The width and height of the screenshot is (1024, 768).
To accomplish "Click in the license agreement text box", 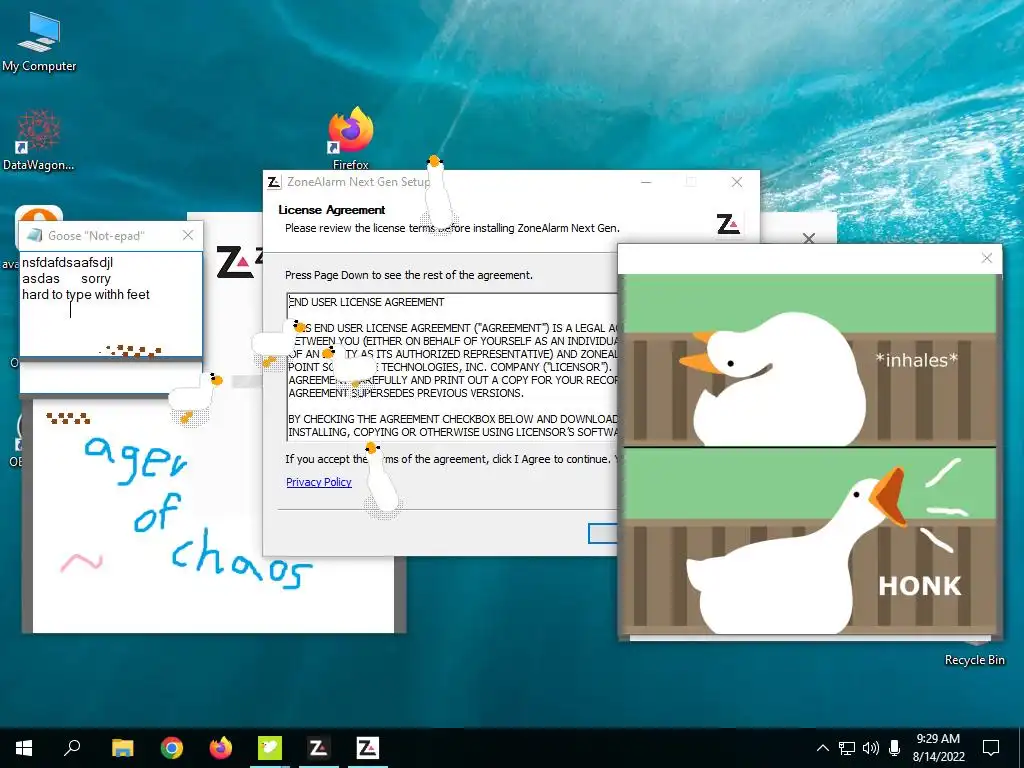I will (x=452, y=366).
